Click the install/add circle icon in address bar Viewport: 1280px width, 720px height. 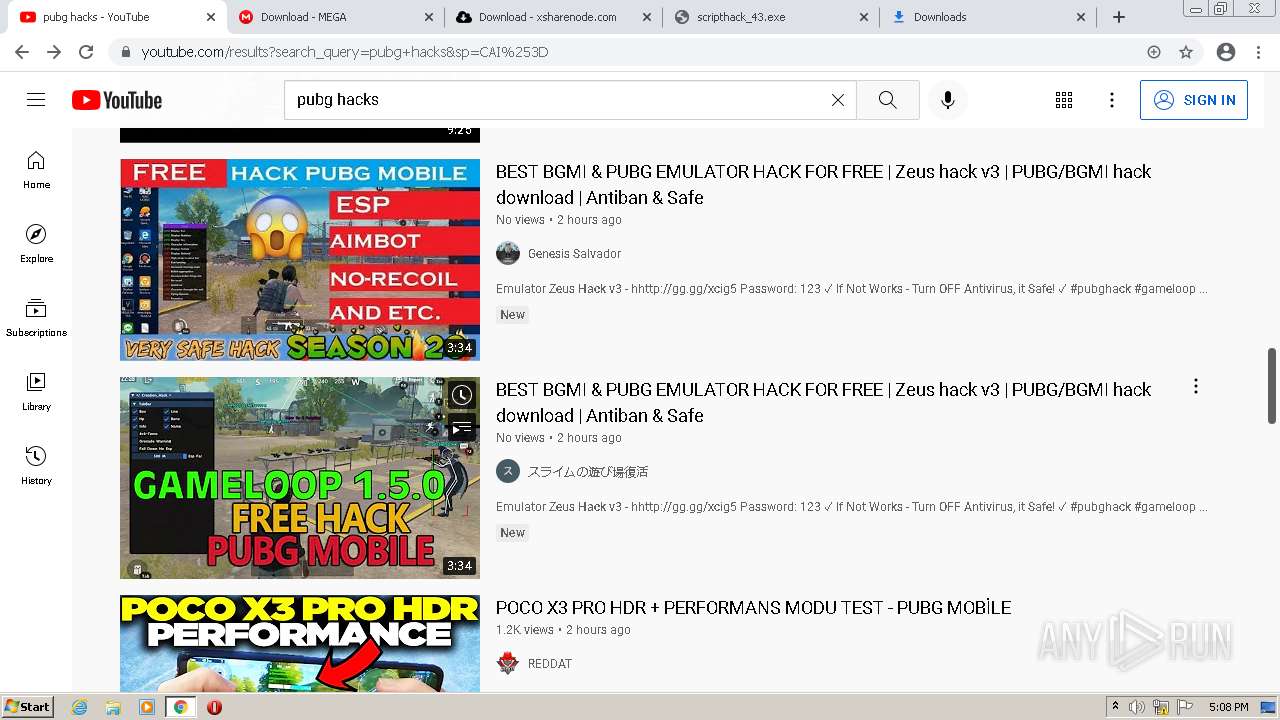point(1154,52)
